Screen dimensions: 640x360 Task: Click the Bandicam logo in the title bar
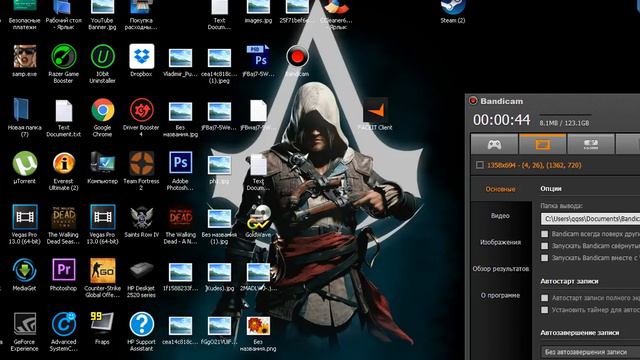click(x=473, y=101)
